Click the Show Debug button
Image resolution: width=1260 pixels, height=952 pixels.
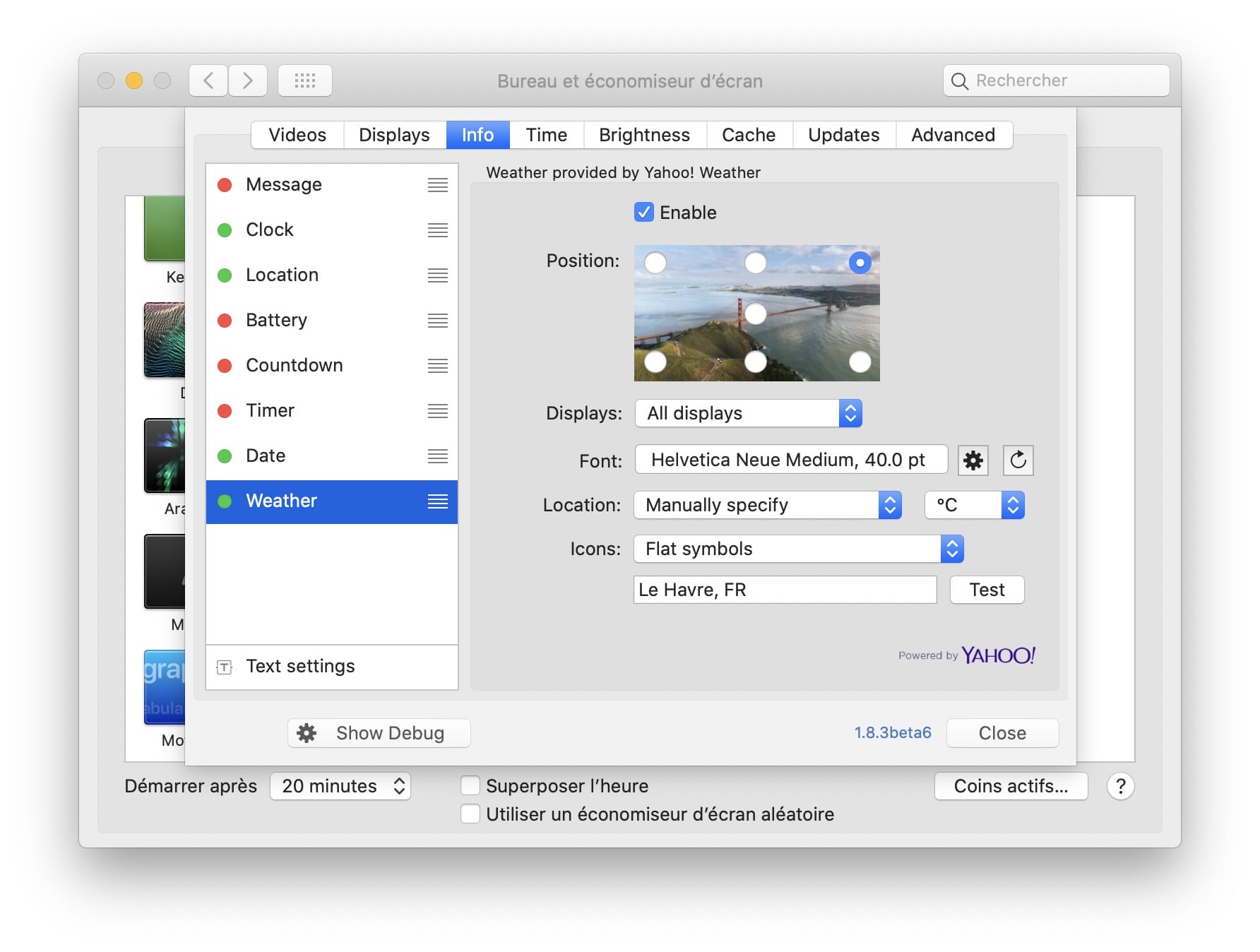pyautogui.click(x=379, y=733)
